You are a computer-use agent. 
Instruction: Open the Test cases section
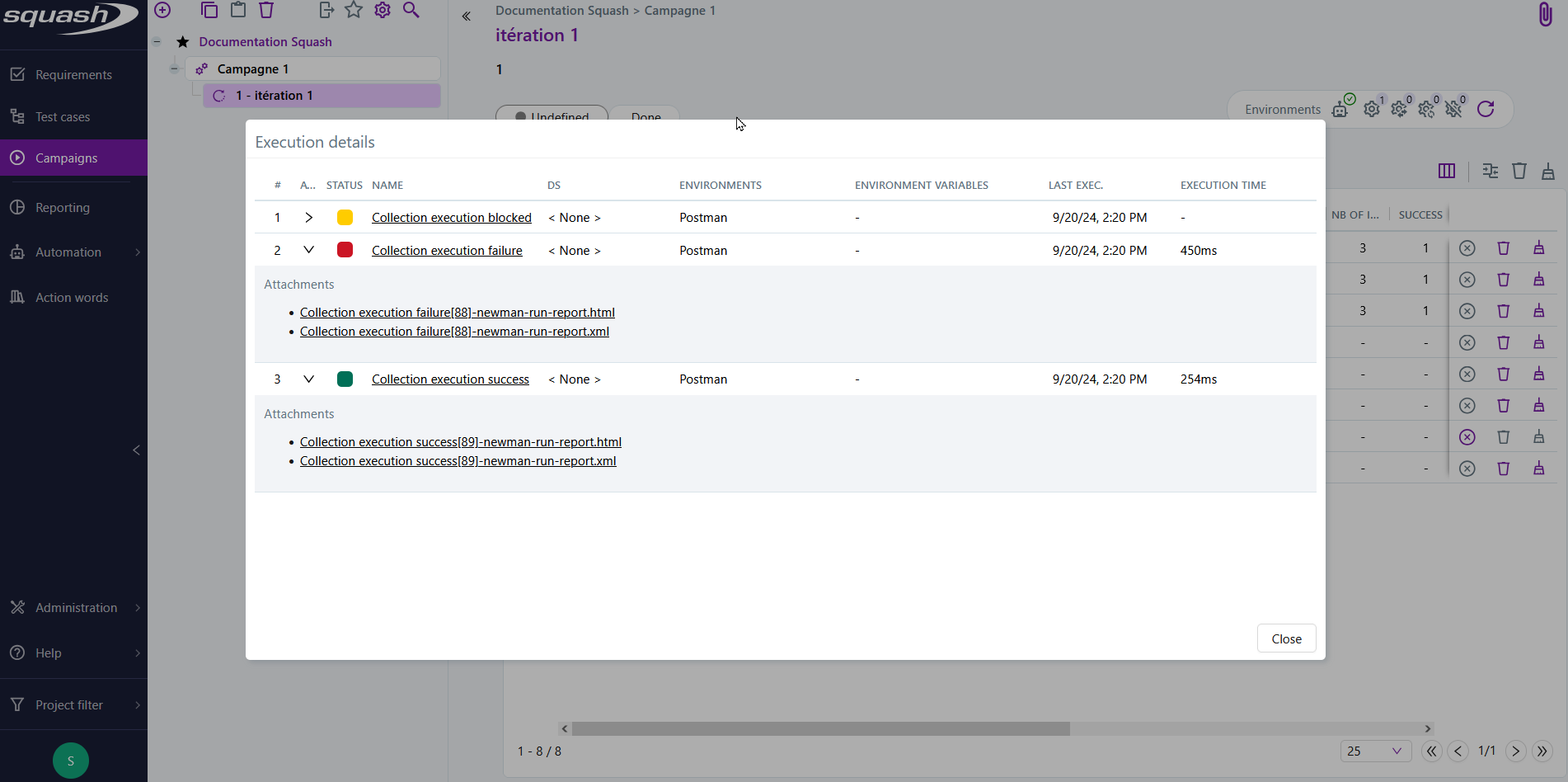pos(62,116)
